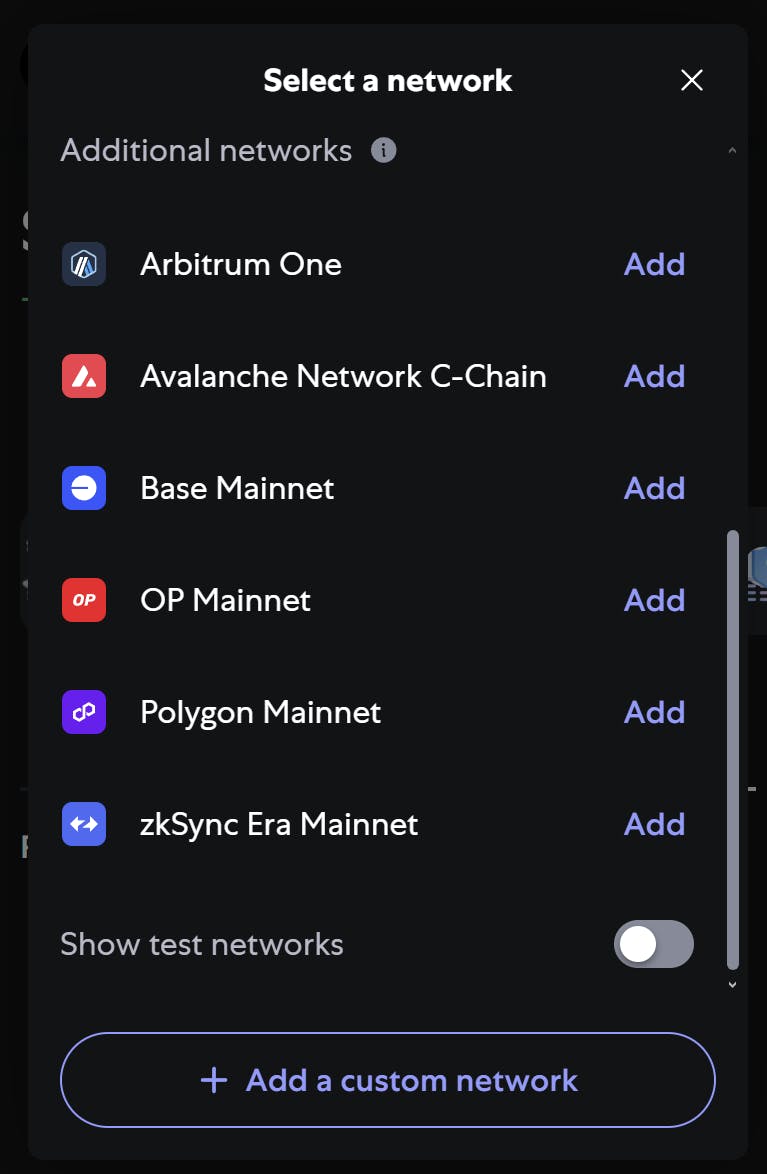Add the Arbitrum One network
This screenshot has height=1174, width=767.
pos(654,264)
